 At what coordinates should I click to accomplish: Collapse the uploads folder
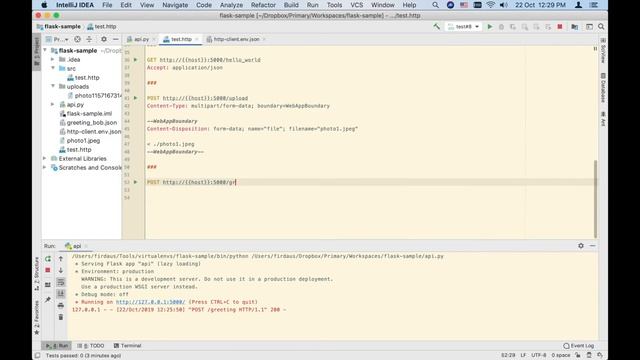click(x=53, y=86)
